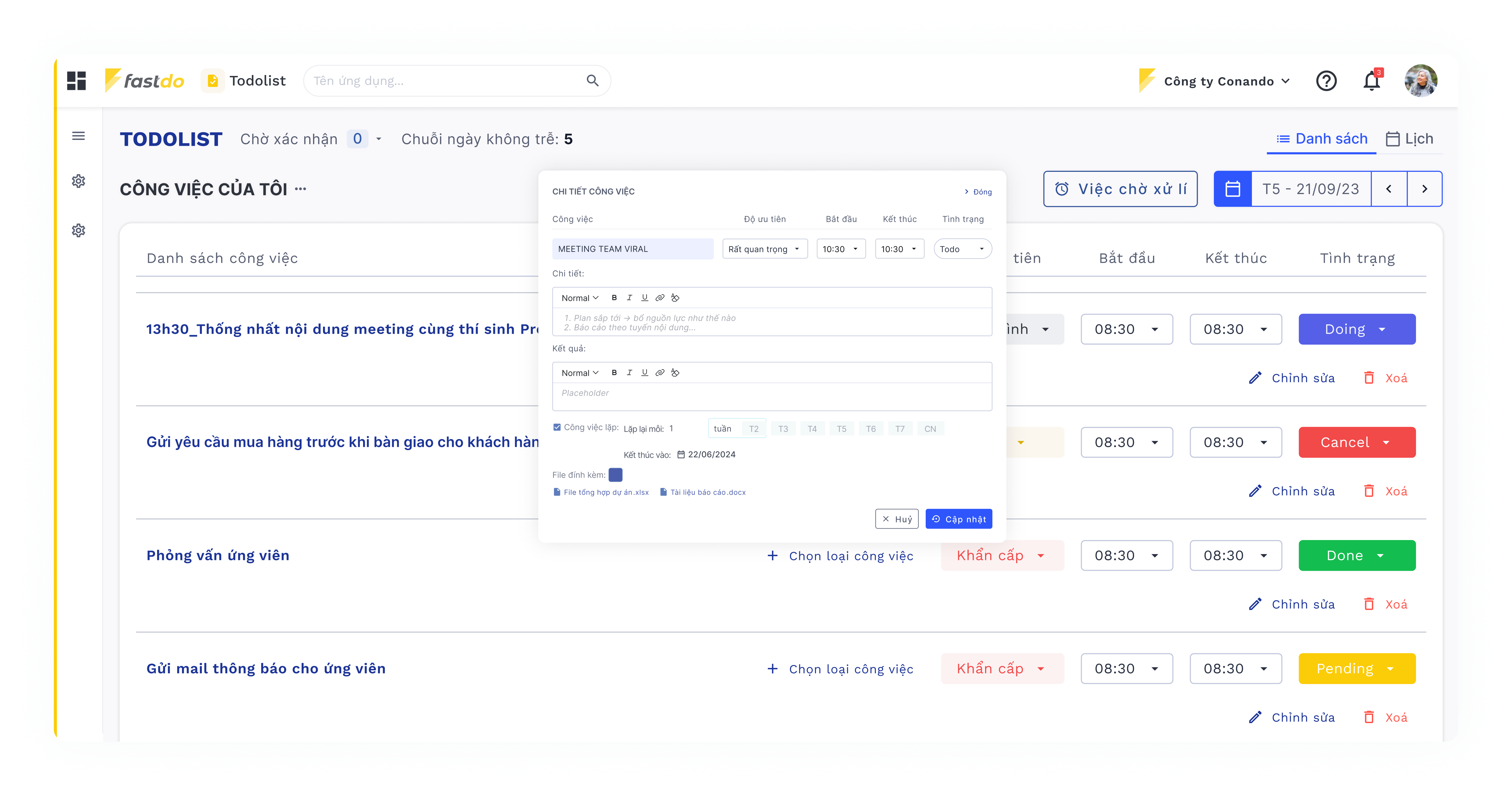Expand the Chờ xác nhận dropdown arrow
Screen dimensions: 1512x795
(x=379, y=139)
